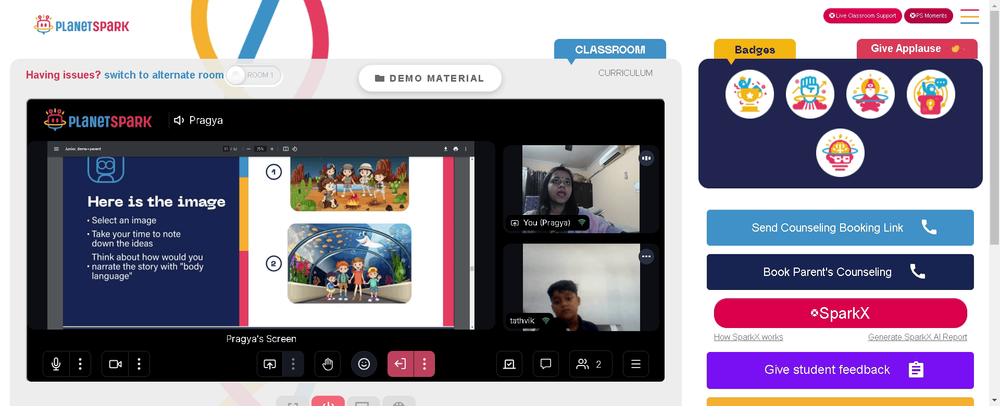The height and width of the screenshot is (406, 1000).
Task: Open Live Classroom Support button
Action: [862, 16]
